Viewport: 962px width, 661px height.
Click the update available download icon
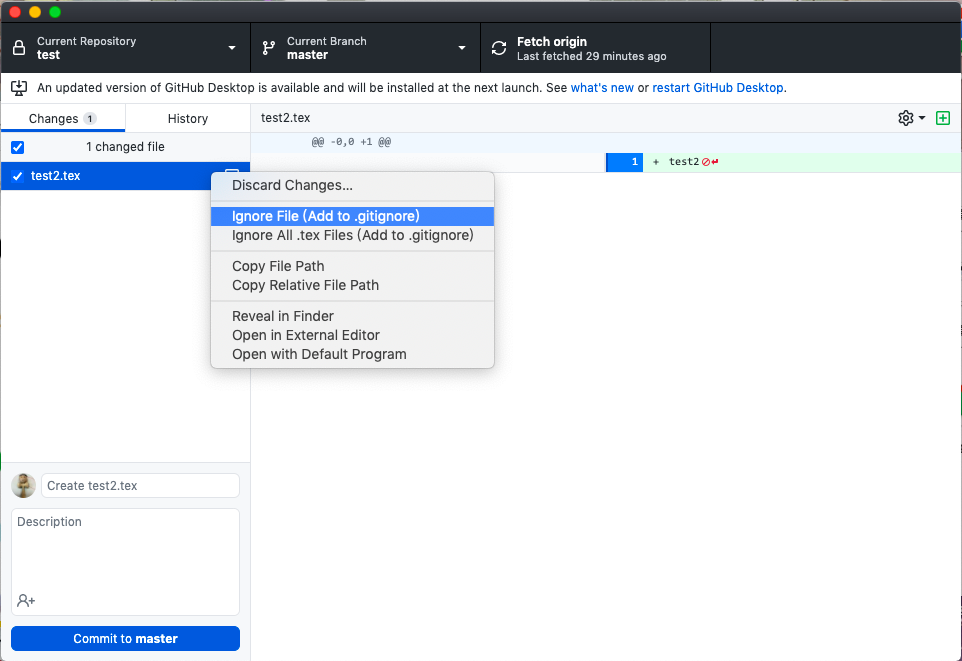pyautogui.click(x=19, y=88)
